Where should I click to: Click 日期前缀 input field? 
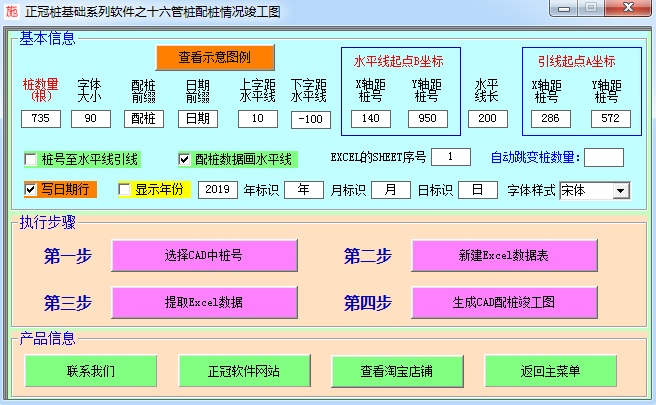click(198, 119)
